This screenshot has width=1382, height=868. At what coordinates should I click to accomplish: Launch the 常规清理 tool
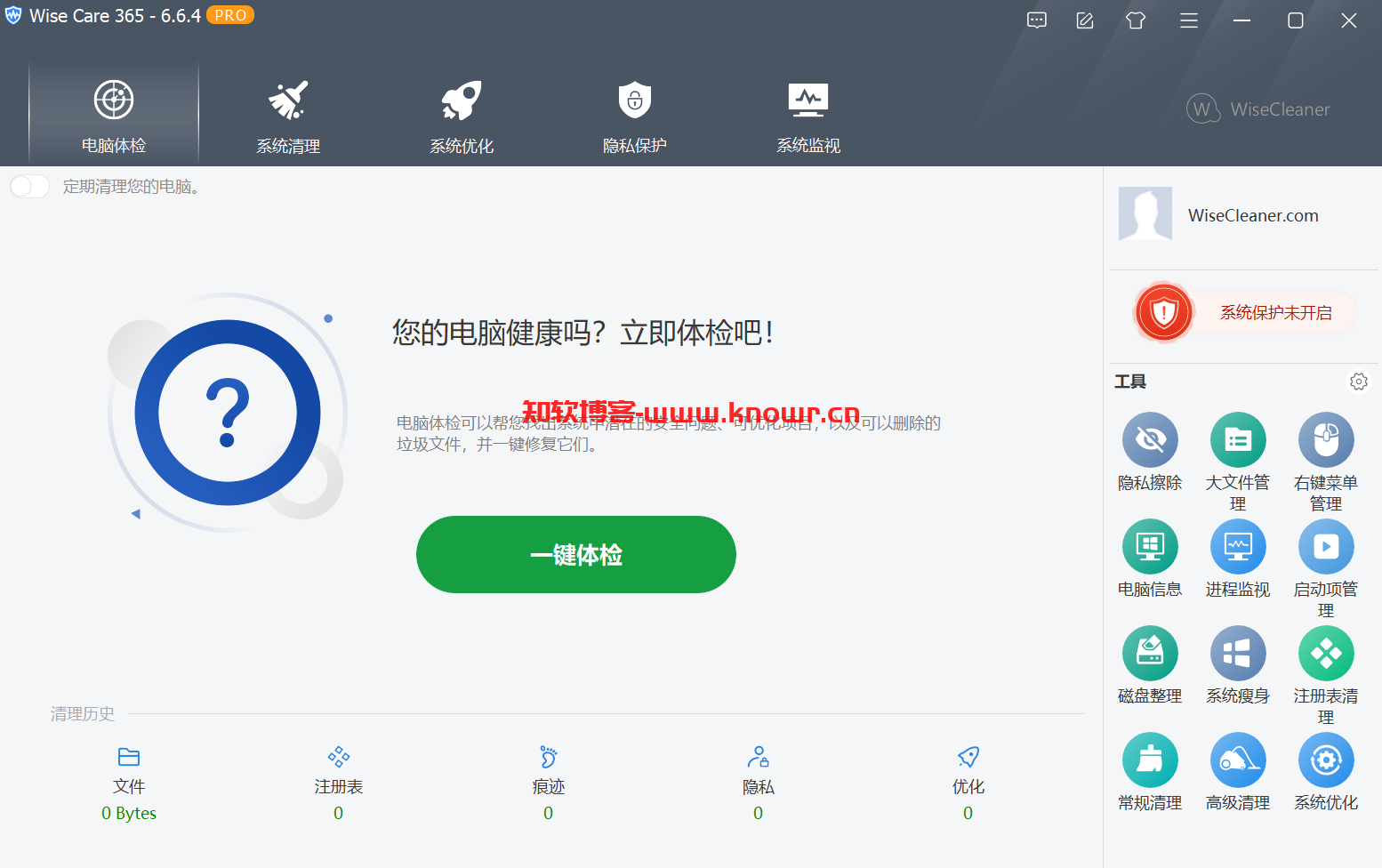(1150, 772)
